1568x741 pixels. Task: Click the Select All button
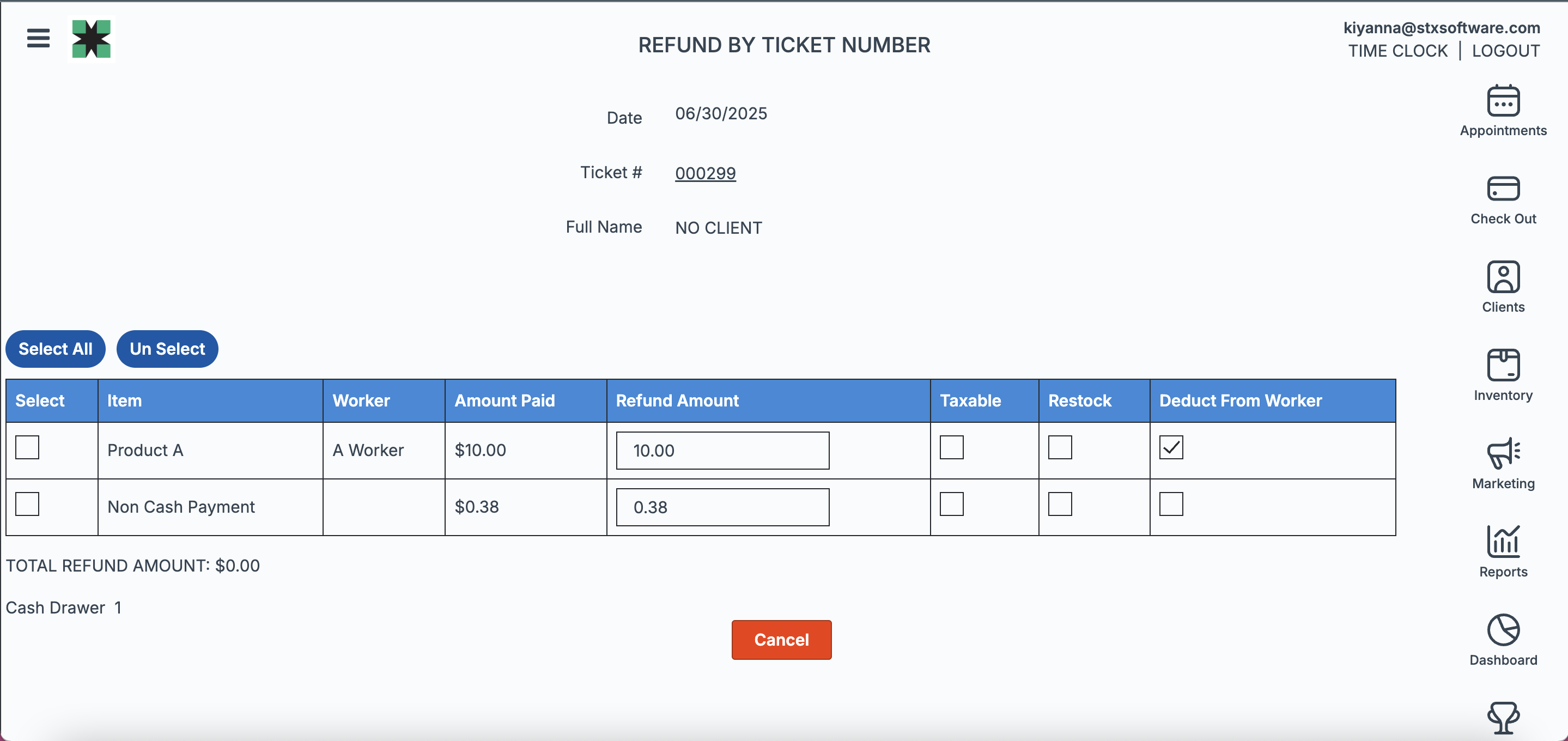point(56,349)
